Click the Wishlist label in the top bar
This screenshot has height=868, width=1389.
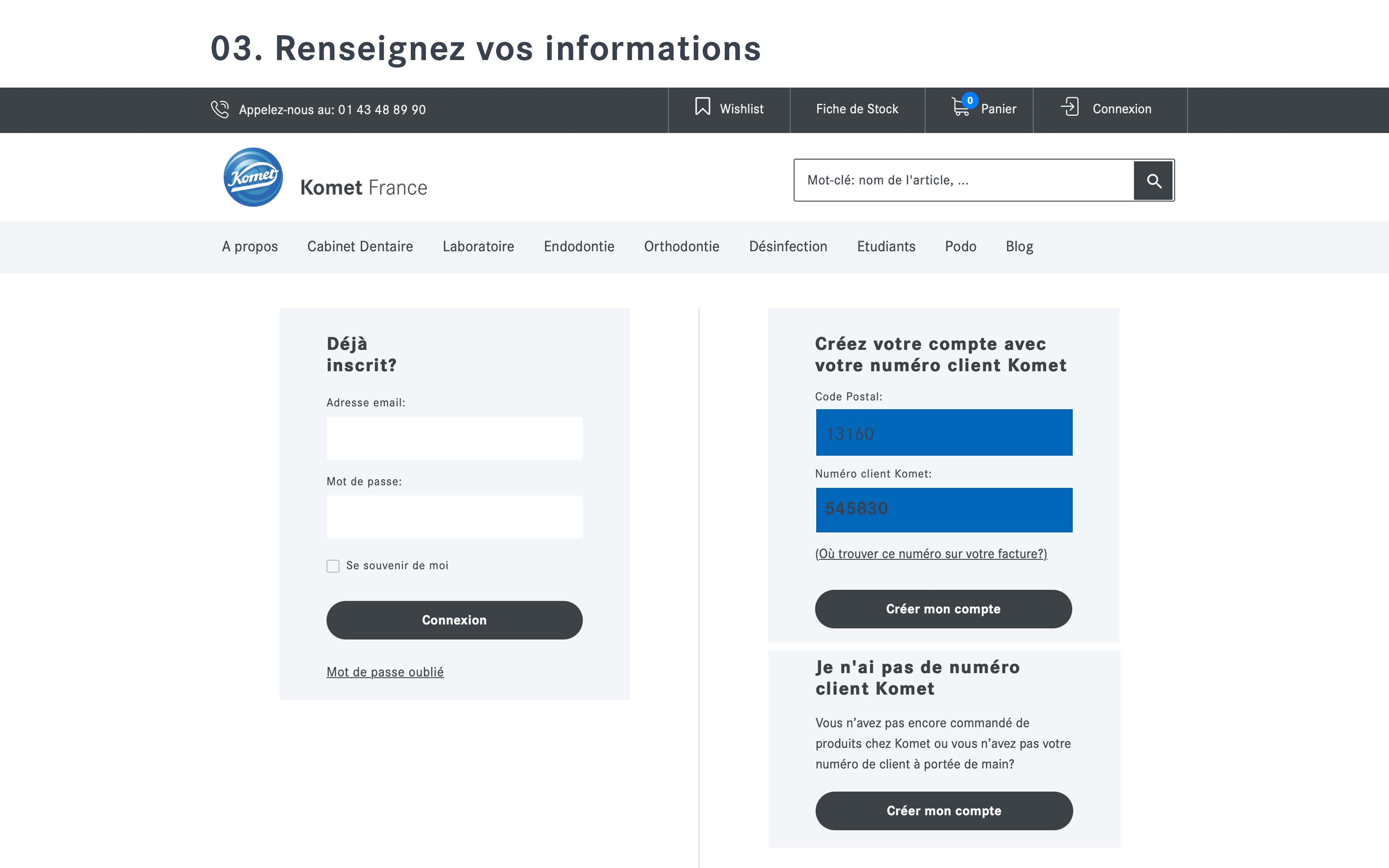(x=741, y=109)
